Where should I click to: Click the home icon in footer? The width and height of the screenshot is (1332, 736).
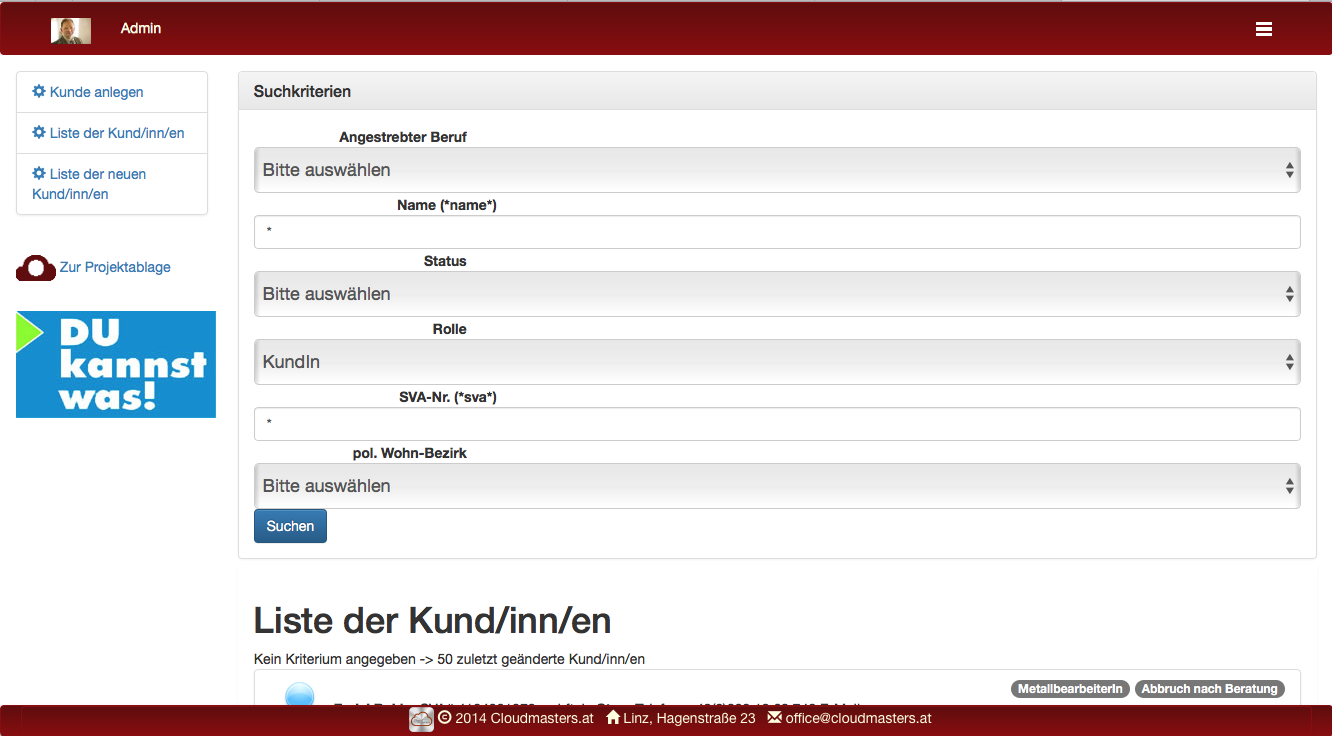pyautogui.click(x=613, y=718)
